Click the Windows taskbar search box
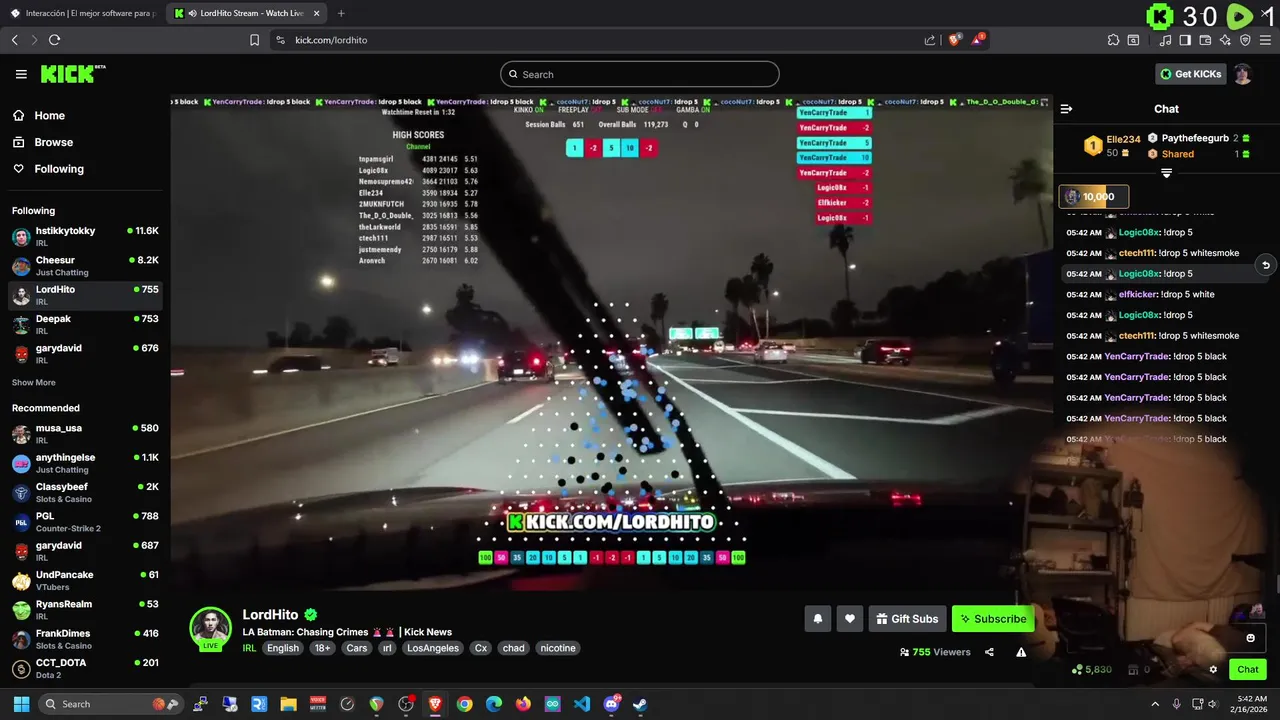The width and height of the screenshot is (1280, 720). click(111, 704)
